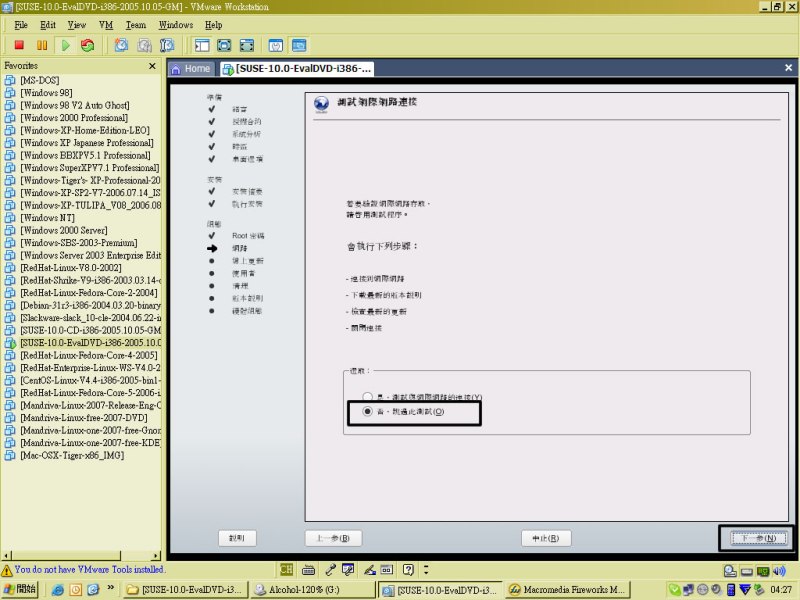The width and height of the screenshot is (800, 600).
Task: Open the VM menu
Action: click(106, 25)
